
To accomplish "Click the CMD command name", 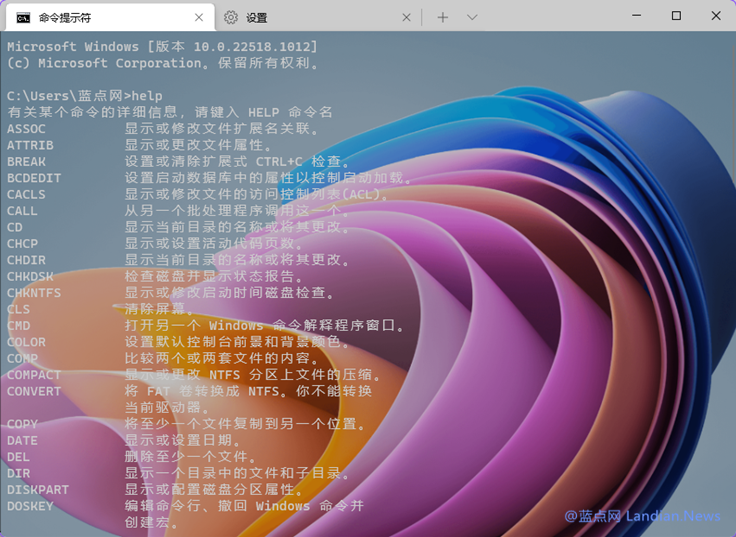I will 18,326.
